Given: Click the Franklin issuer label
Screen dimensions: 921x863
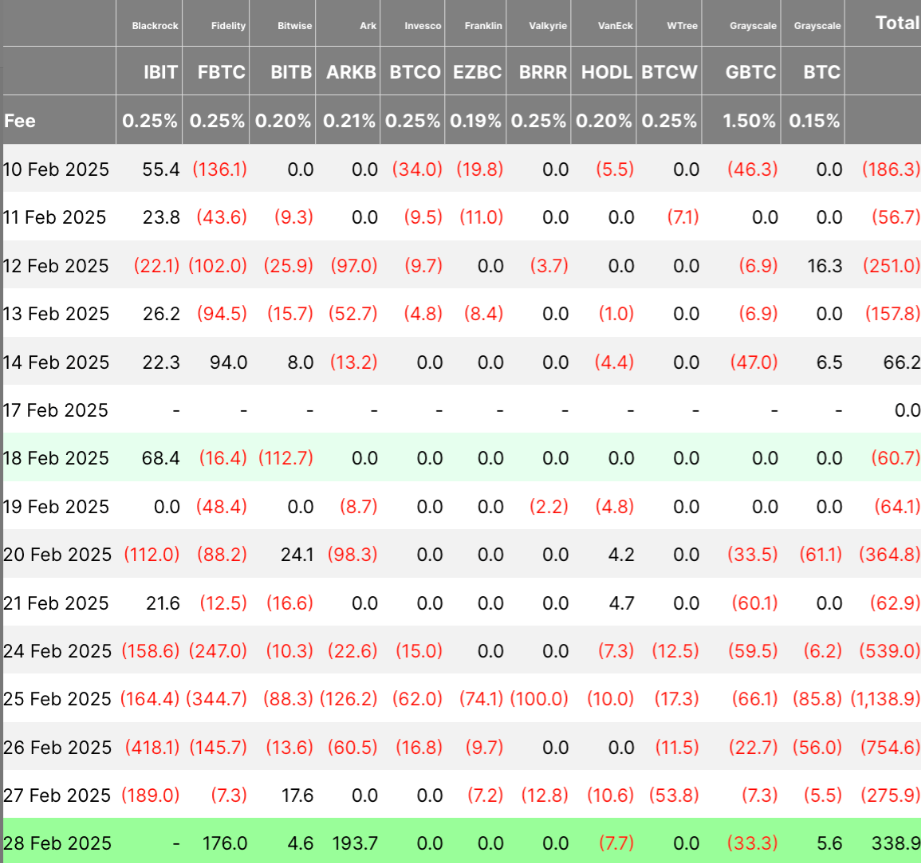Looking at the screenshot, I should (x=483, y=26).
